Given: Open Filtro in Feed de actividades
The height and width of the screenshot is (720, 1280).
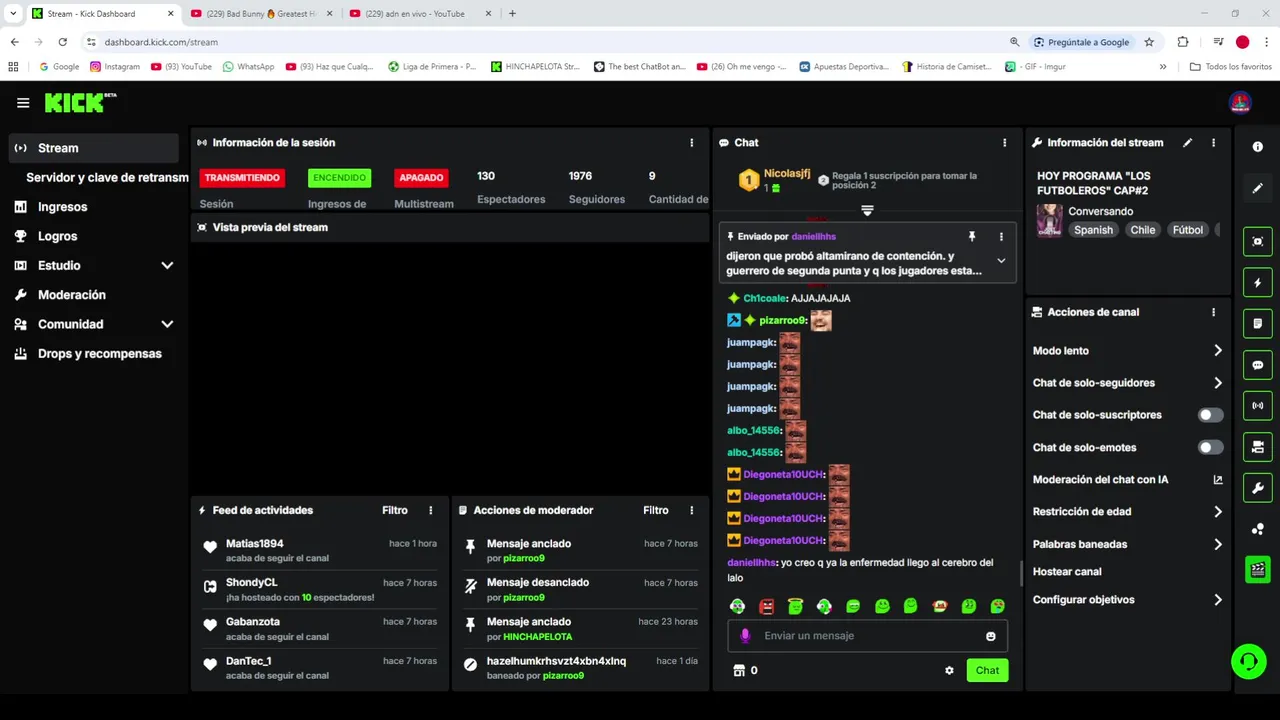Looking at the screenshot, I should (395, 510).
